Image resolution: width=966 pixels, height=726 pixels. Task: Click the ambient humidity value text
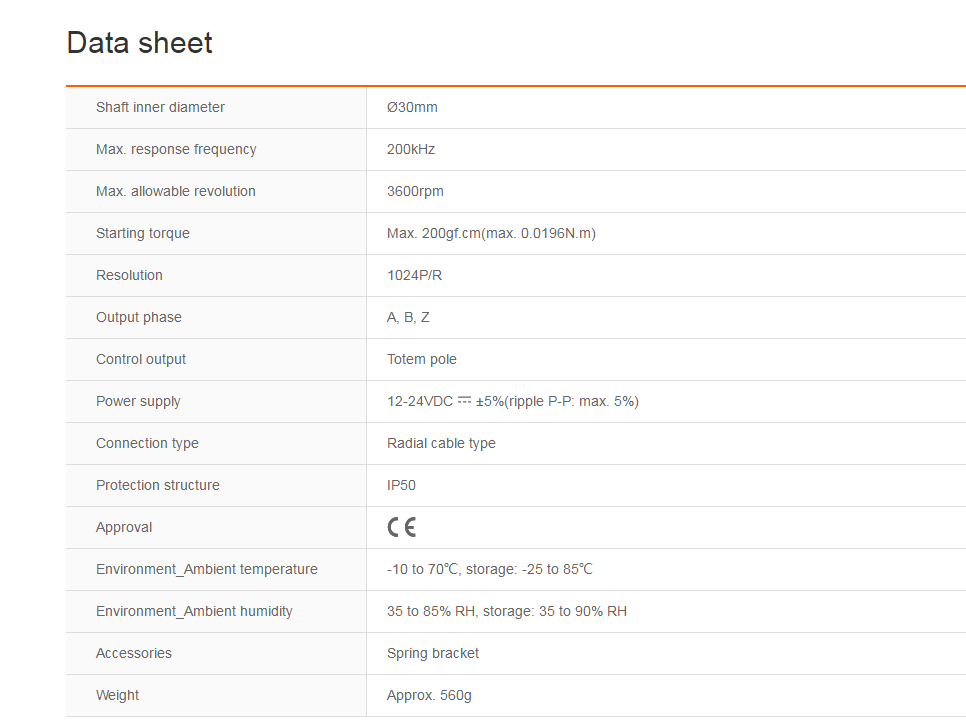click(x=507, y=611)
